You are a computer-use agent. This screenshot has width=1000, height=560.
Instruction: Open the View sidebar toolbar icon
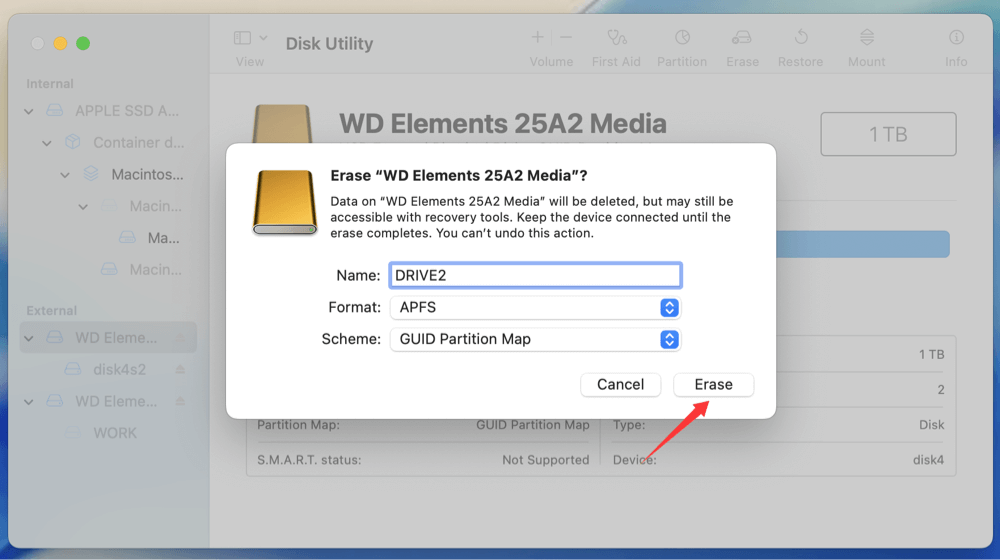point(242,38)
